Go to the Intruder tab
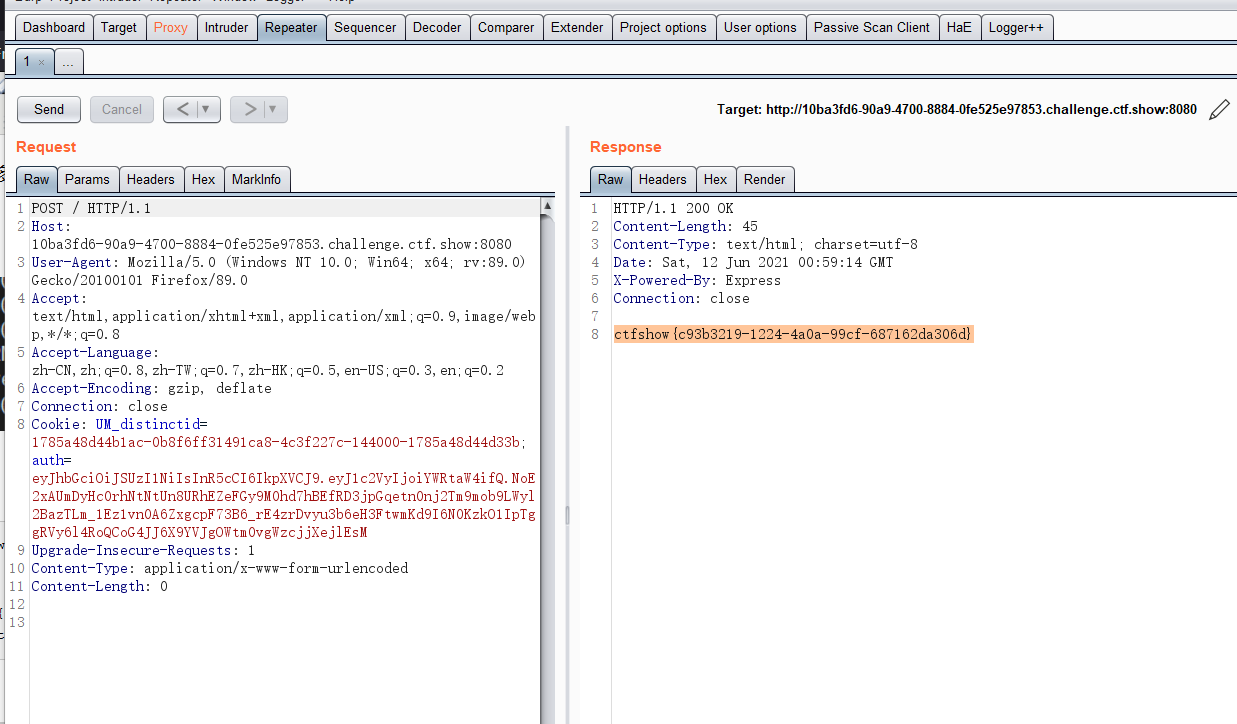 (x=227, y=27)
